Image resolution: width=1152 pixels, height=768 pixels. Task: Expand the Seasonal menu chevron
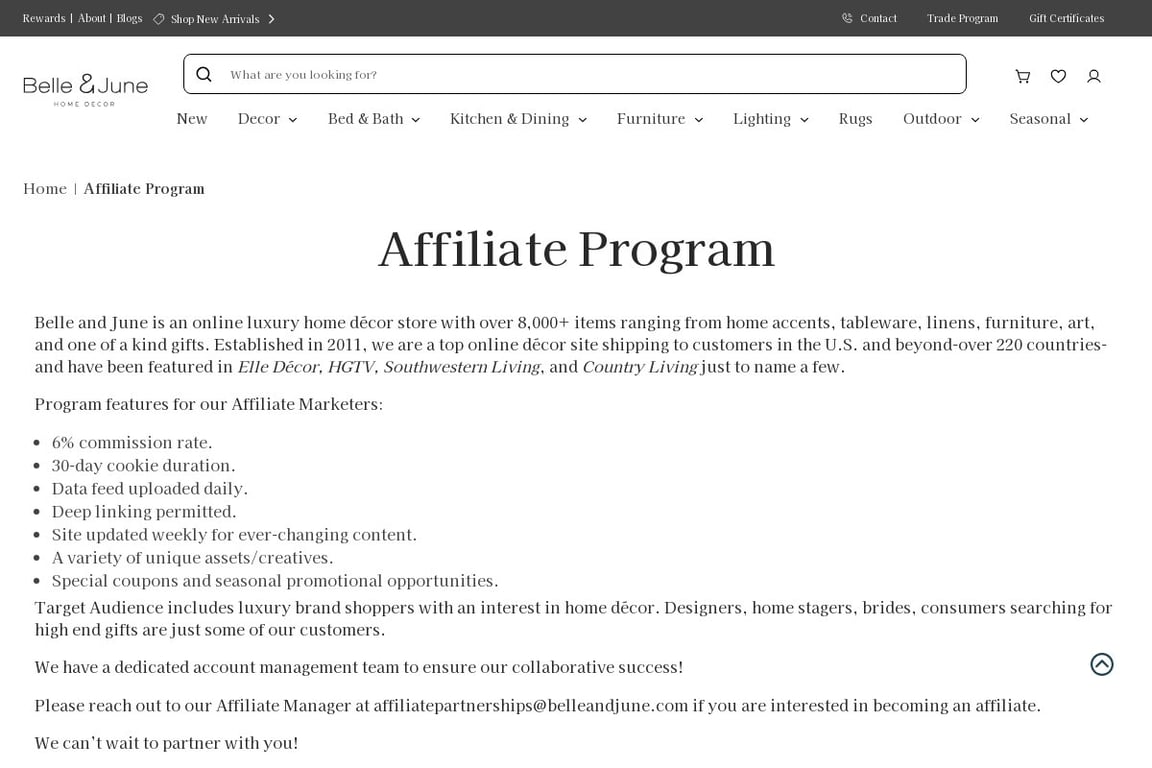pos(1083,120)
